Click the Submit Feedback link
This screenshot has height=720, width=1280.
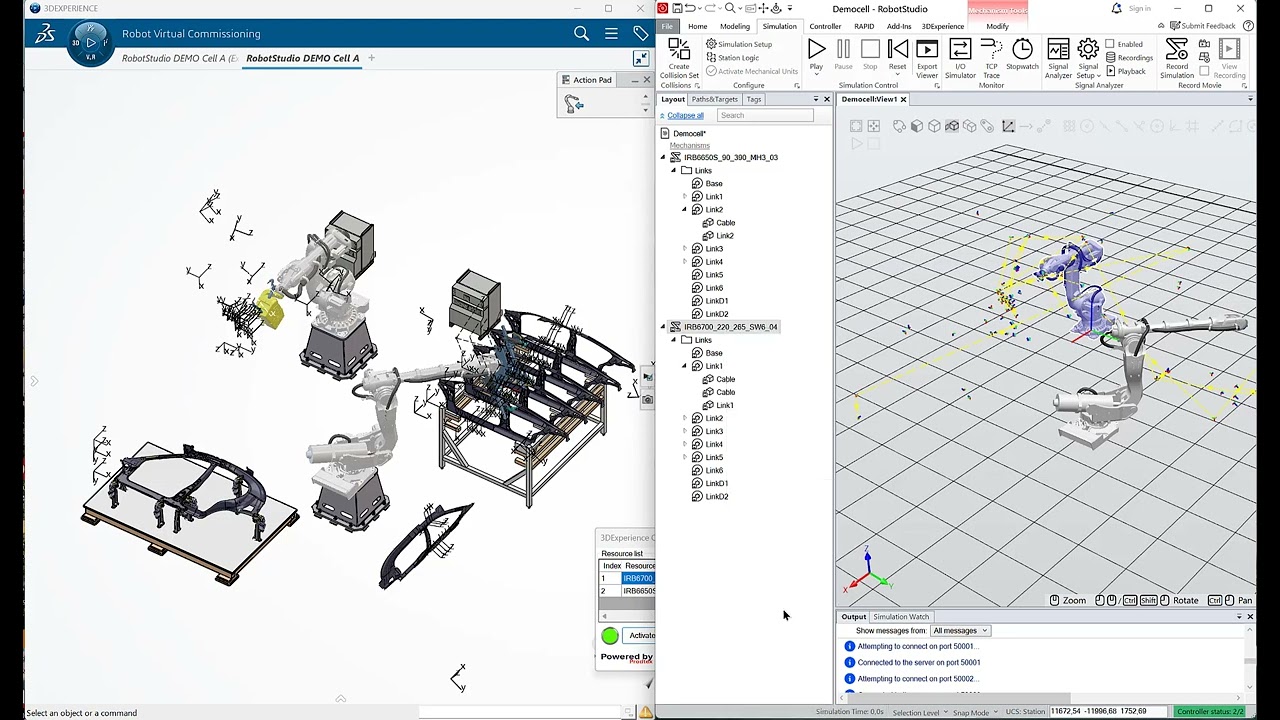click(1202, 26)
